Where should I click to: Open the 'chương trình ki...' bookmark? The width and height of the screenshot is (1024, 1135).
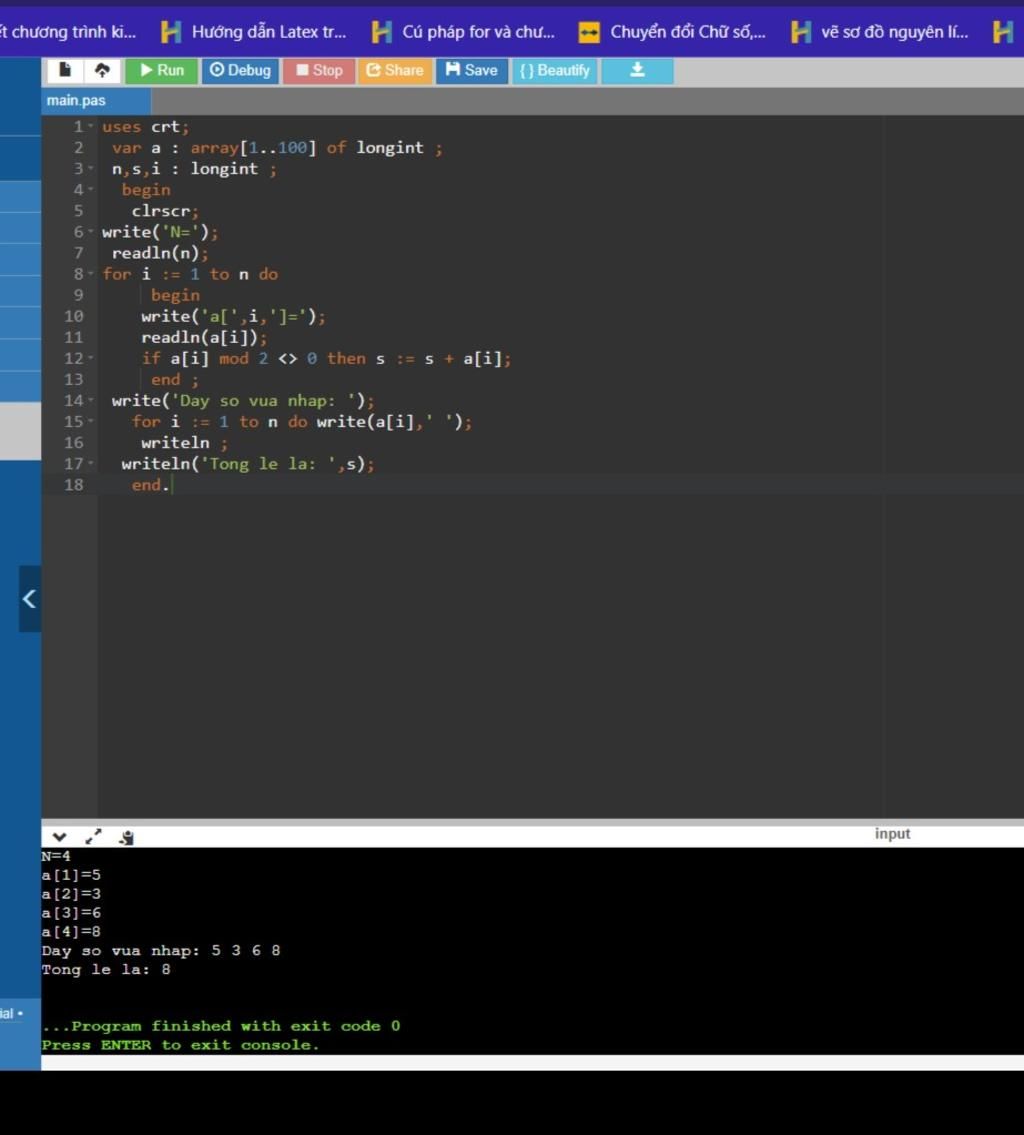69,32
